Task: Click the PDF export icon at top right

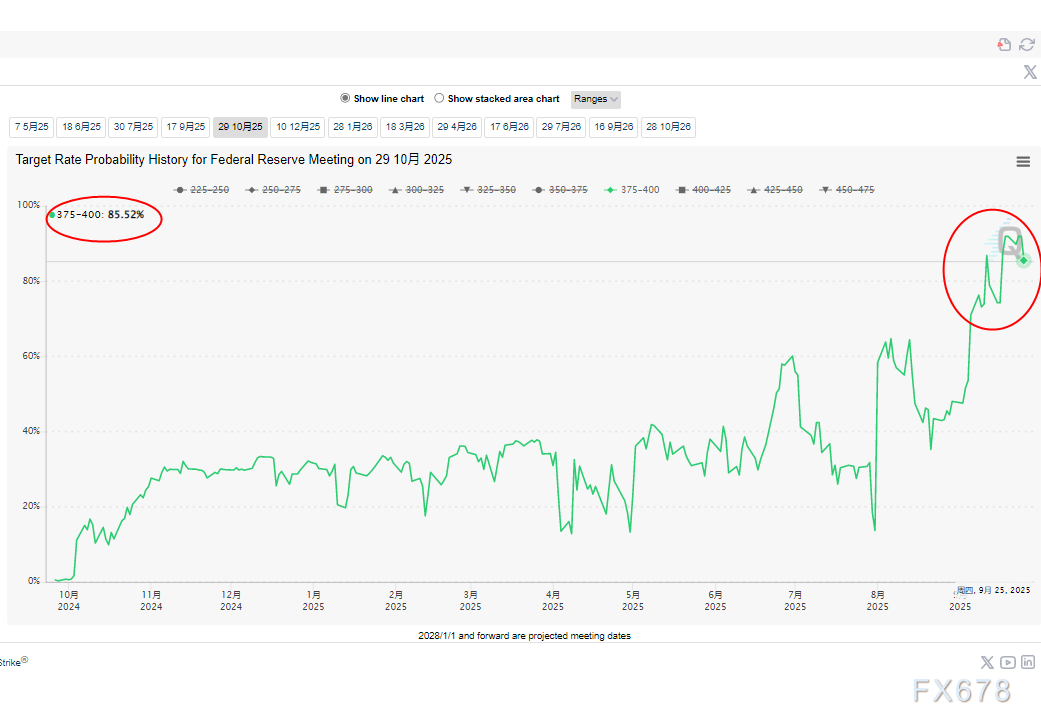Action: click(1004, 44)
